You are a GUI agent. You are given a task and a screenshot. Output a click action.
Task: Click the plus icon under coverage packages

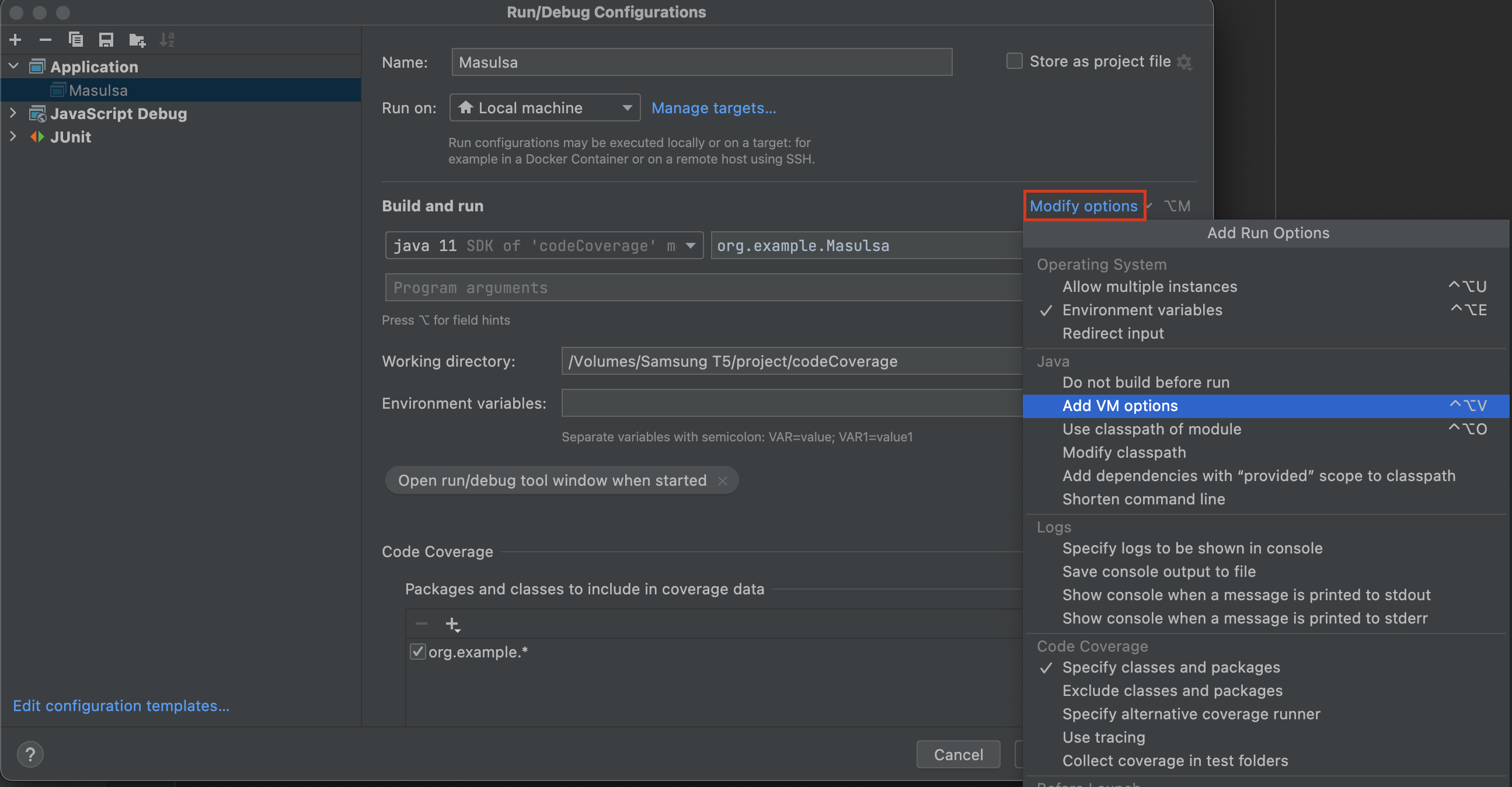coord(452,624)
